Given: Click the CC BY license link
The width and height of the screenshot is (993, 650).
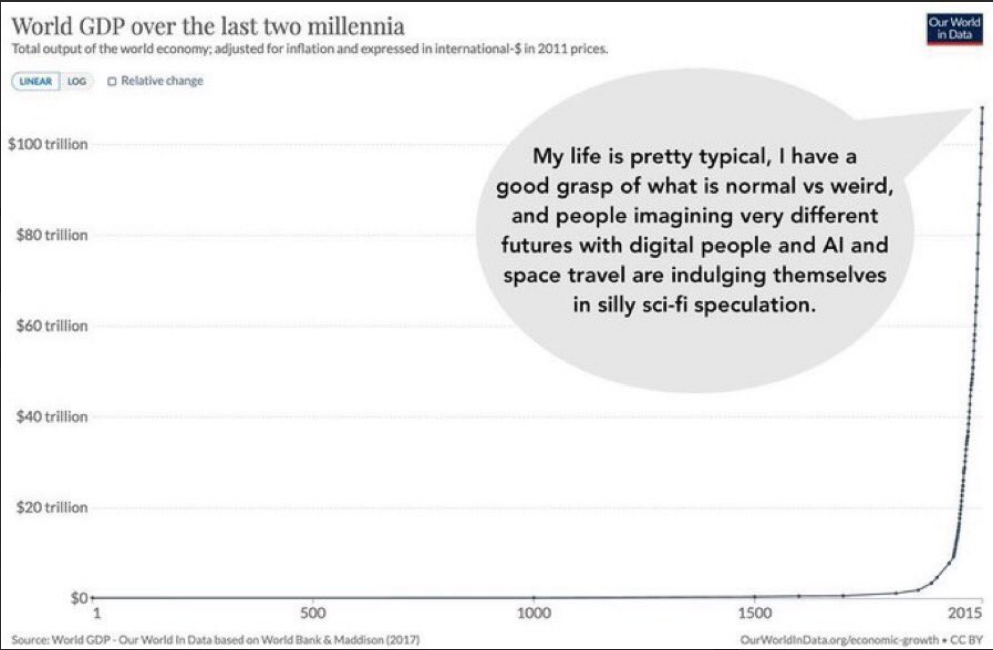Looking at the screenshot, I should (x=967, y=640).
